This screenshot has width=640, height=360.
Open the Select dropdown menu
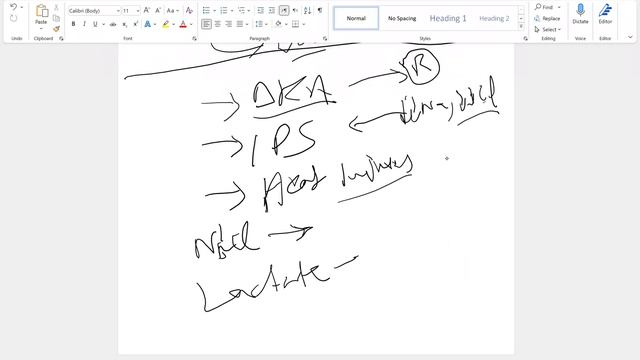548,29
